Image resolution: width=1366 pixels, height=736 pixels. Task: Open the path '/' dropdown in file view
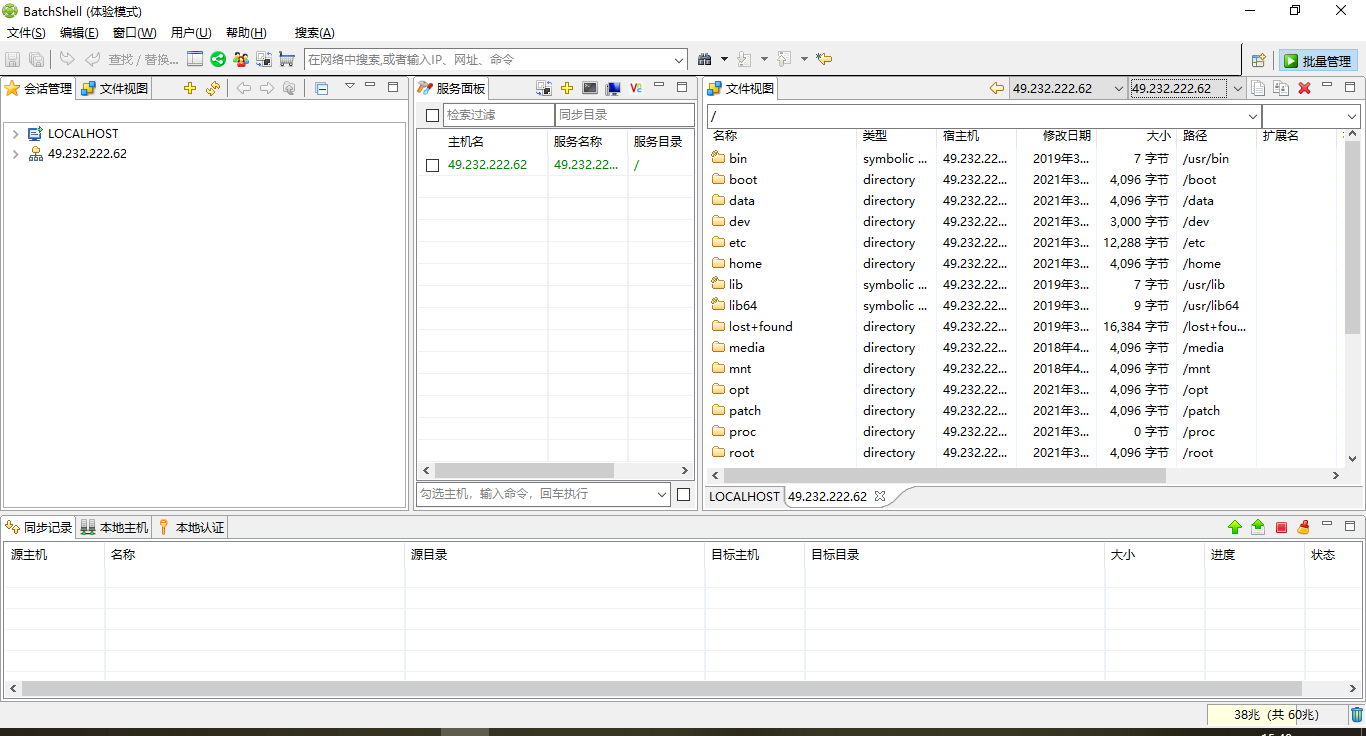(x=1253, y=116)
